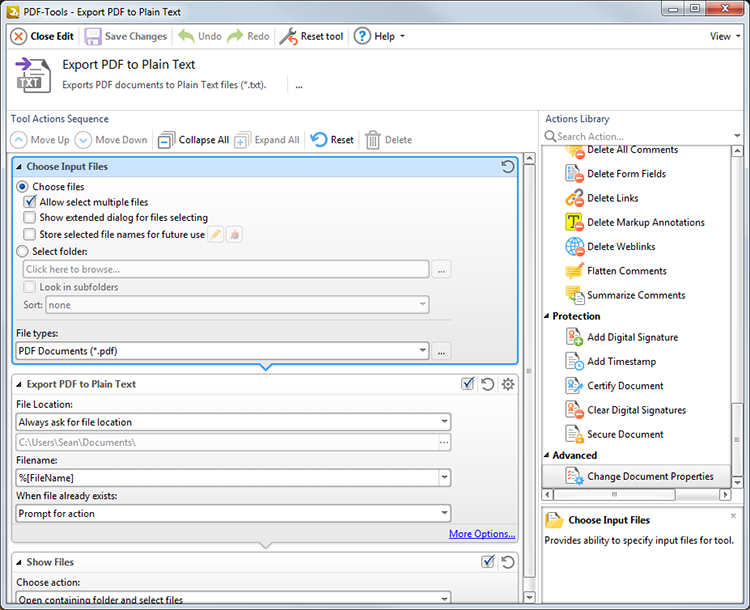Open the Help menu

pyautogui.click(x=378, y=36)
